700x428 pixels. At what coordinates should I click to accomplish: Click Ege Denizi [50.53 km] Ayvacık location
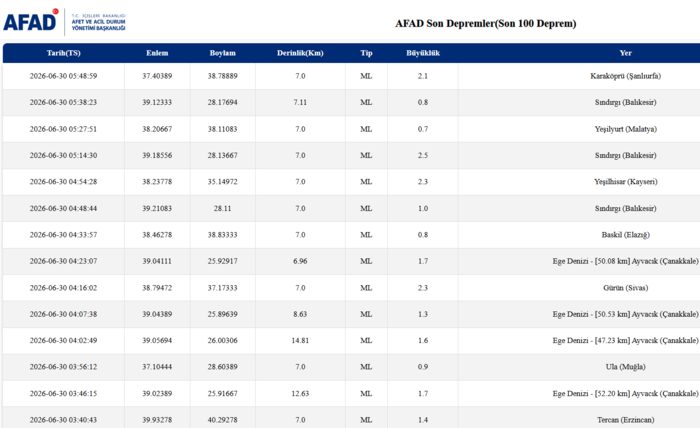[x=625, y=314]
